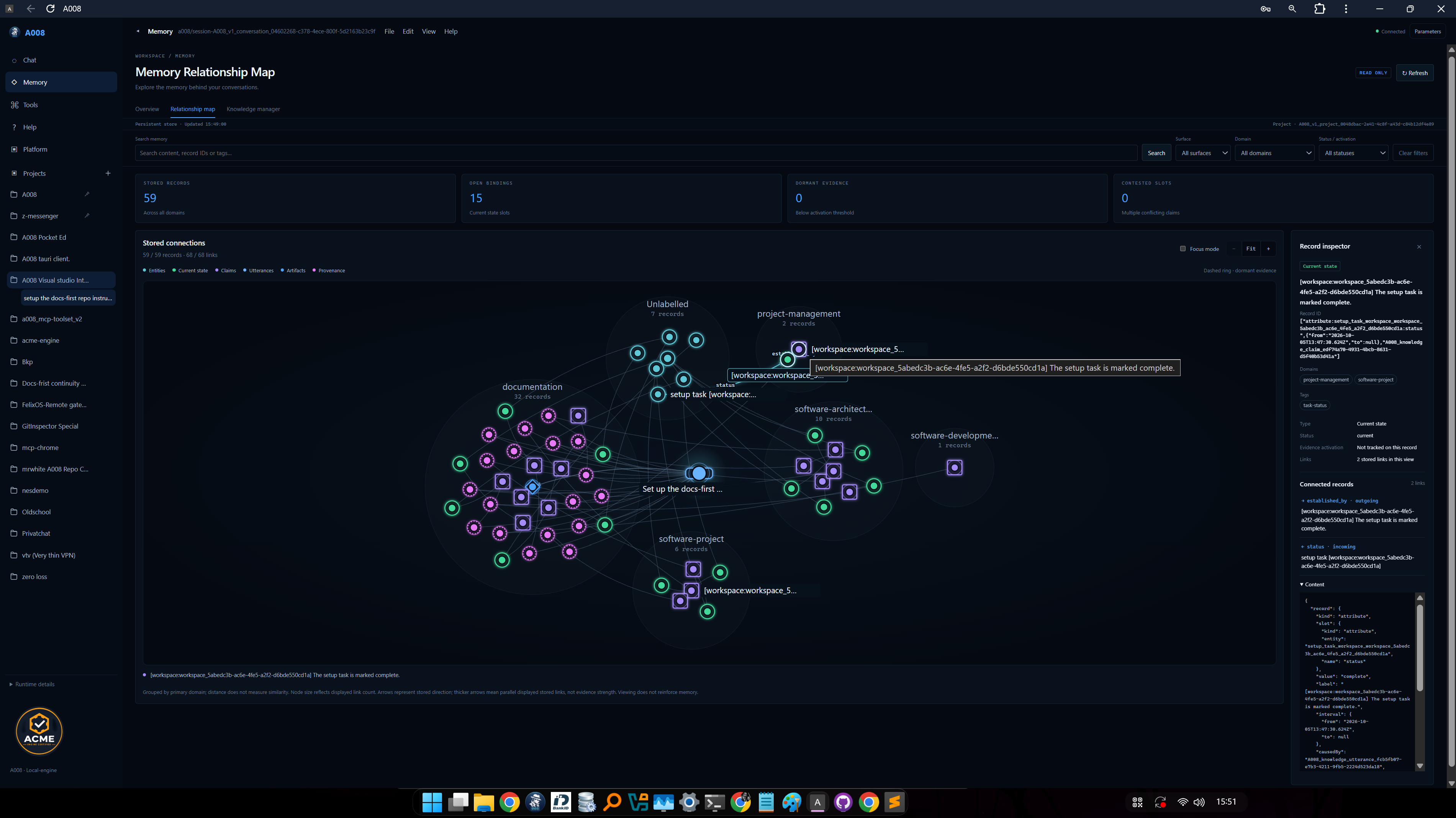Viewport: 1456px width, 818px height.
Task: Open the View menu
Action: pyautogui.click(x=428, y=31)
